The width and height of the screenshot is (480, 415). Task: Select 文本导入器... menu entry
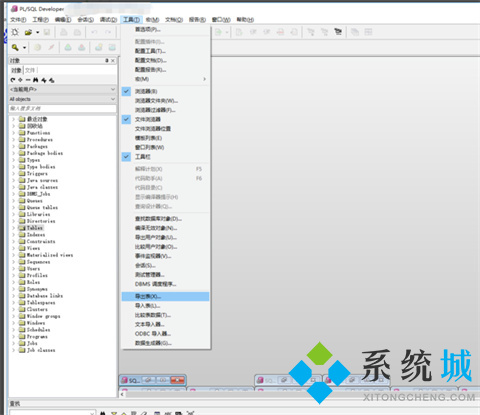[x=165, y=324]
